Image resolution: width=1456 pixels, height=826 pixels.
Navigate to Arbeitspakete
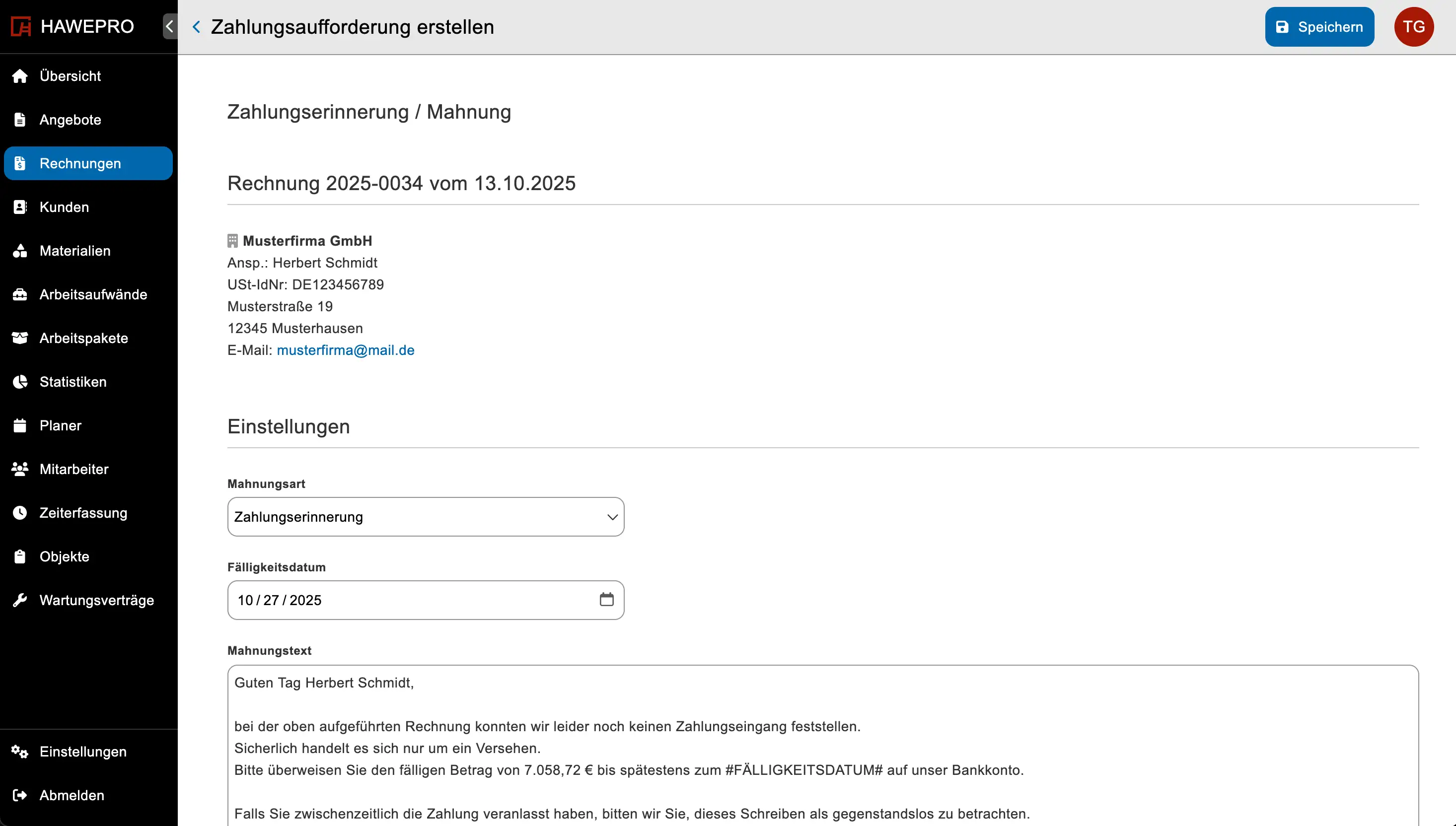click(x=83, y=338)
